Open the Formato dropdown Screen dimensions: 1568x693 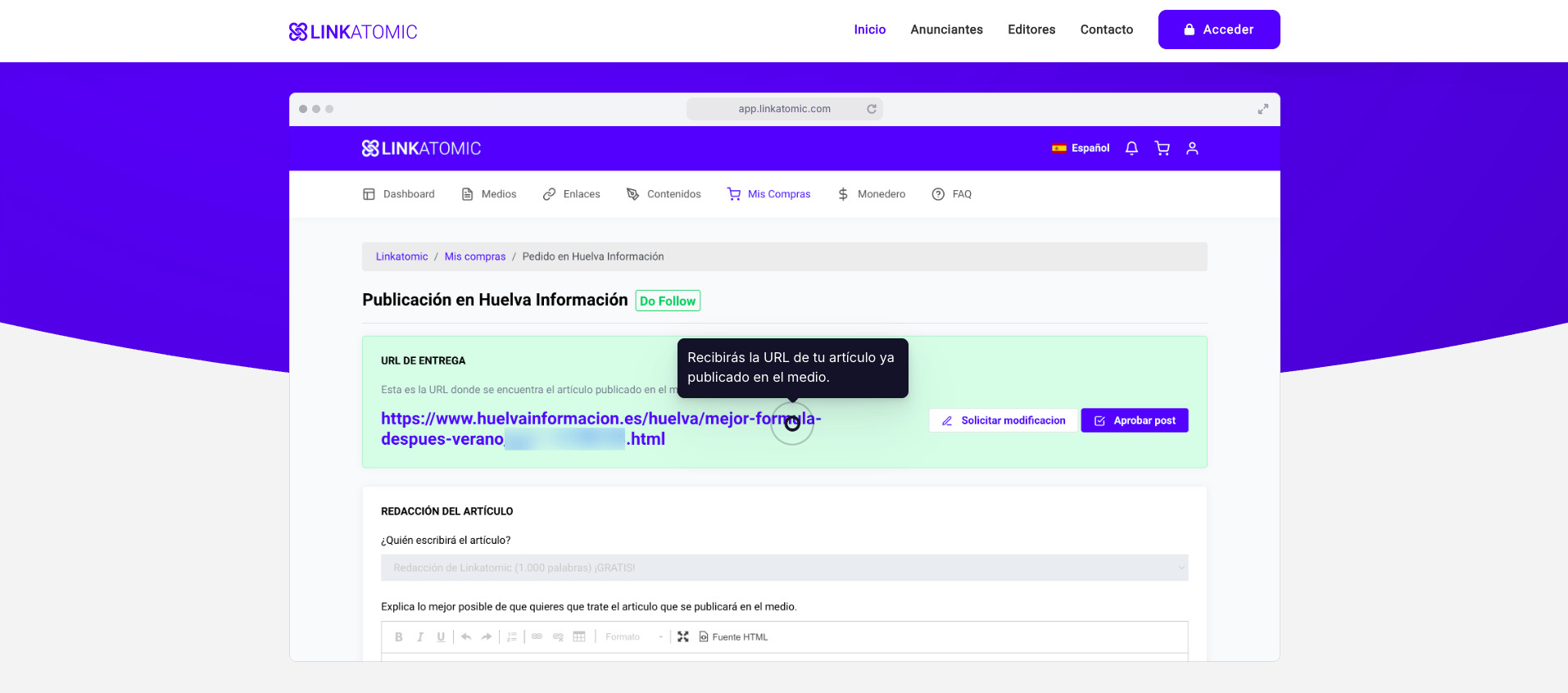633,636
